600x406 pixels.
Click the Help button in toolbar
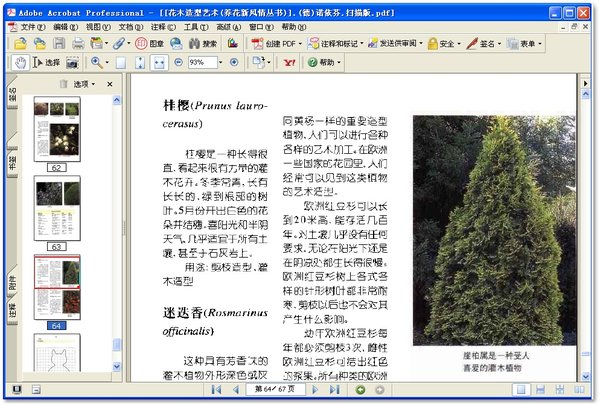click(x=323, y=62)
